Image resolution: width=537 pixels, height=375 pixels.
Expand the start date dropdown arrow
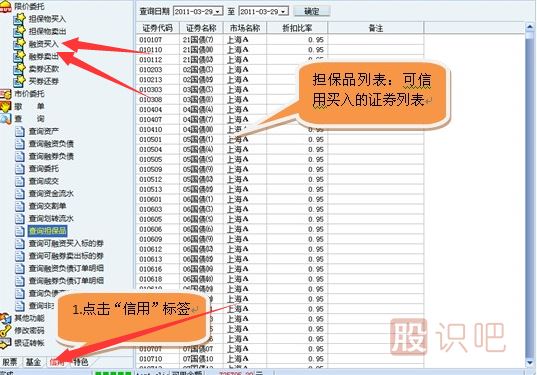tap(218, 12)
